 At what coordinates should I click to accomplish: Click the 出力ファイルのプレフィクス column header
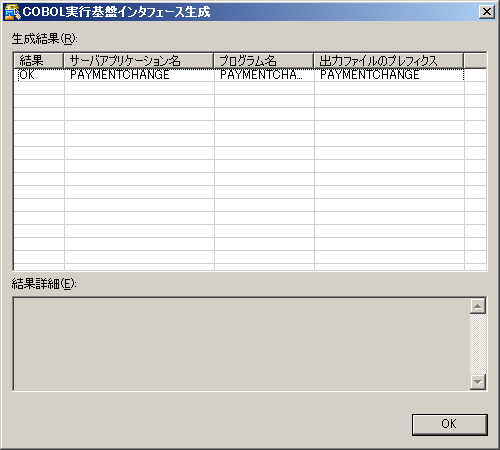pos(389,61)
